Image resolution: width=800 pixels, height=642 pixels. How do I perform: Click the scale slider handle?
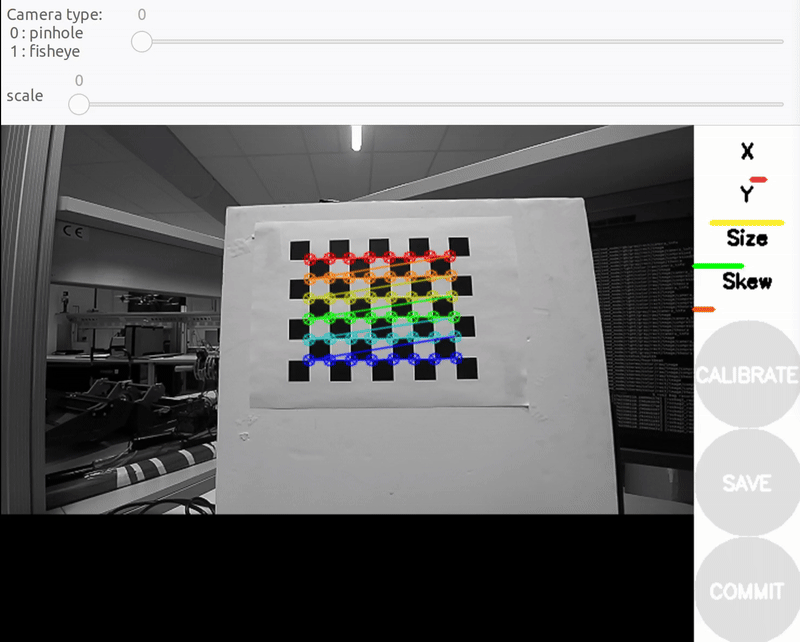[x=79, y=105]
